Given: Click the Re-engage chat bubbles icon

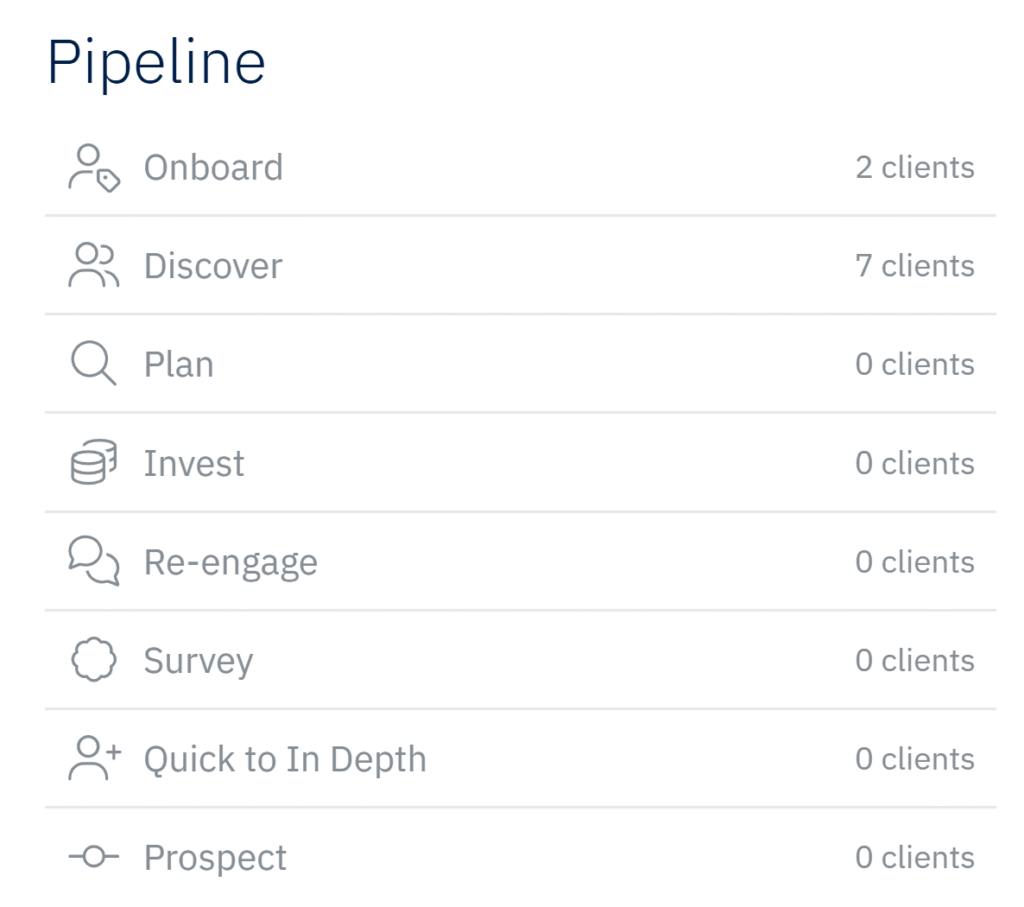Looking at the screenshot, I should tap(93, 562).
